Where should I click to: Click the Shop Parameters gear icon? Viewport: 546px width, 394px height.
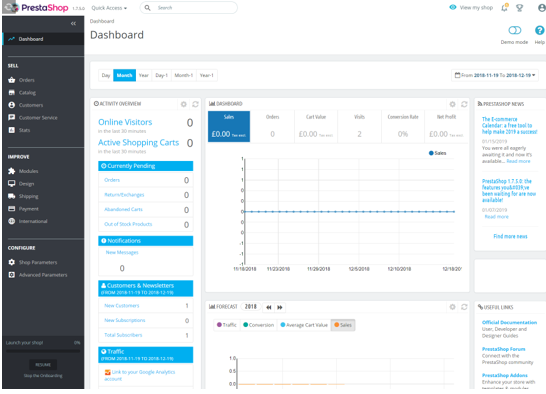(11, 262)
